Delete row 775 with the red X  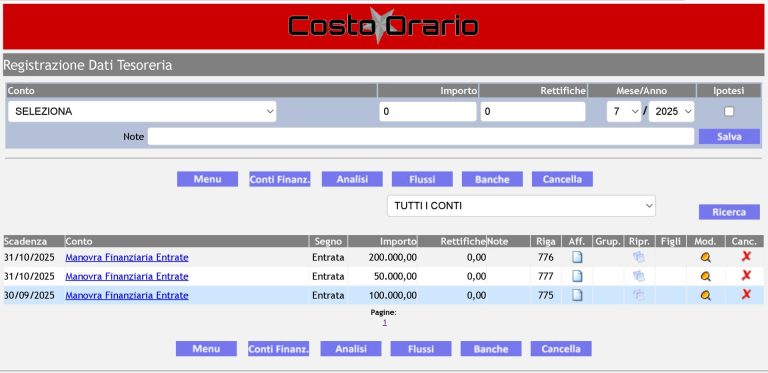coord(746,294)
